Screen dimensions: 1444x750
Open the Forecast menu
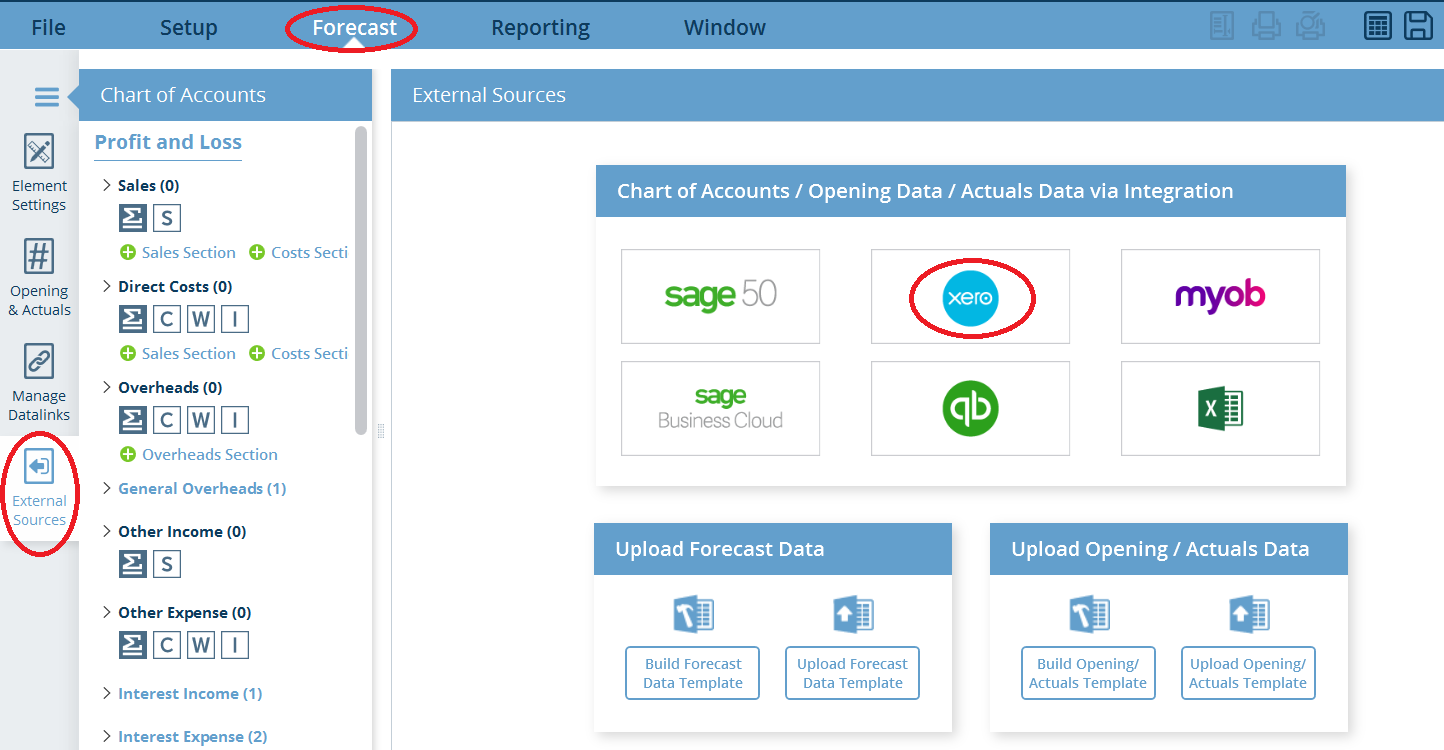[x=354, y=27]
